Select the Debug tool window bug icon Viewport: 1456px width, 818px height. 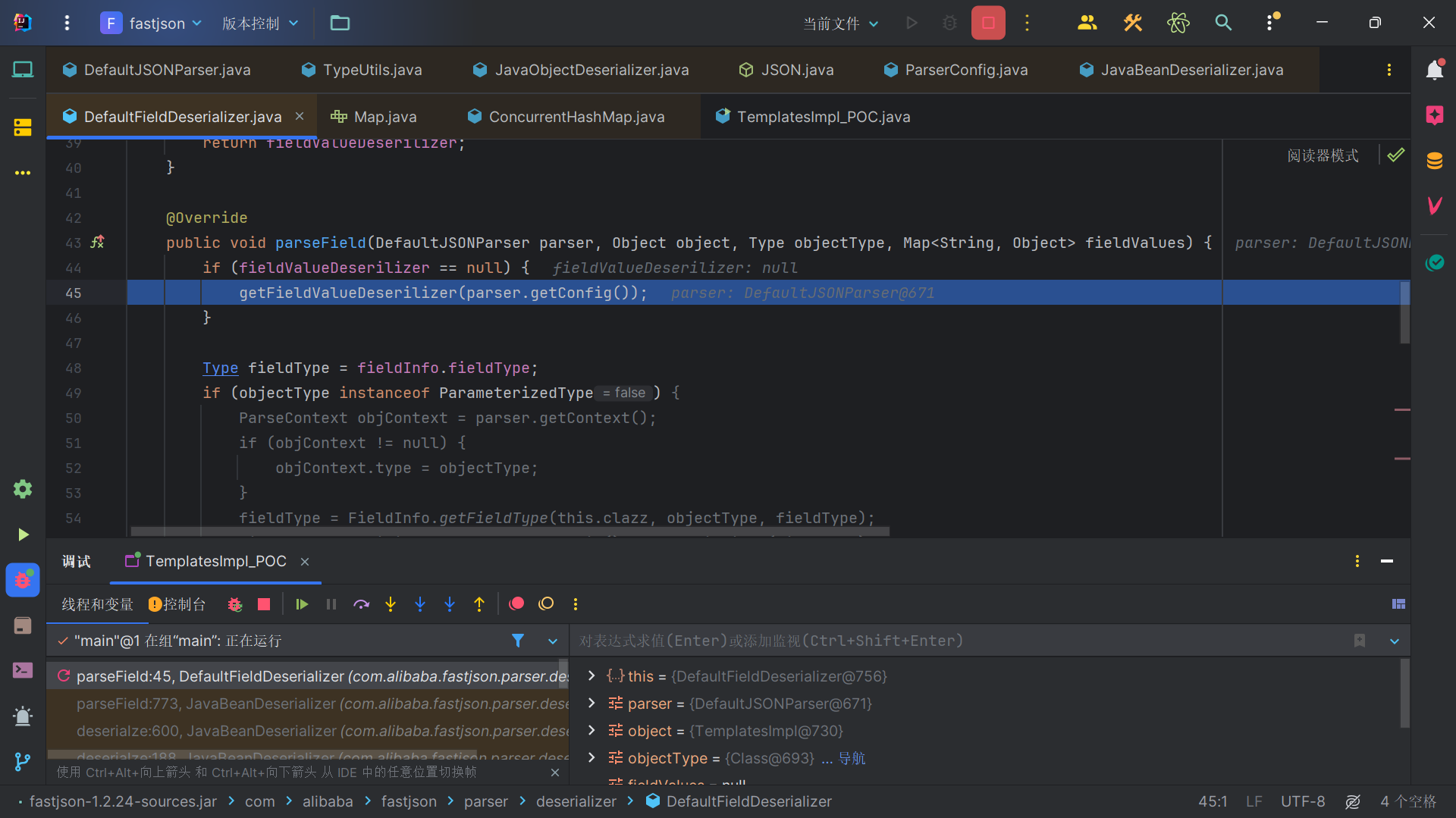pos(23,580)
